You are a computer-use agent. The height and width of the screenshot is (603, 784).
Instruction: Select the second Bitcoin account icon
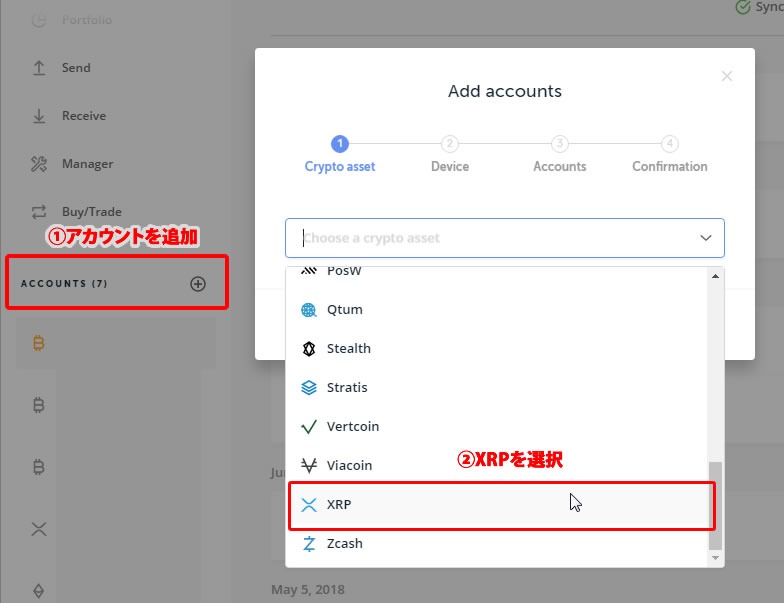(x=38, y=405)
